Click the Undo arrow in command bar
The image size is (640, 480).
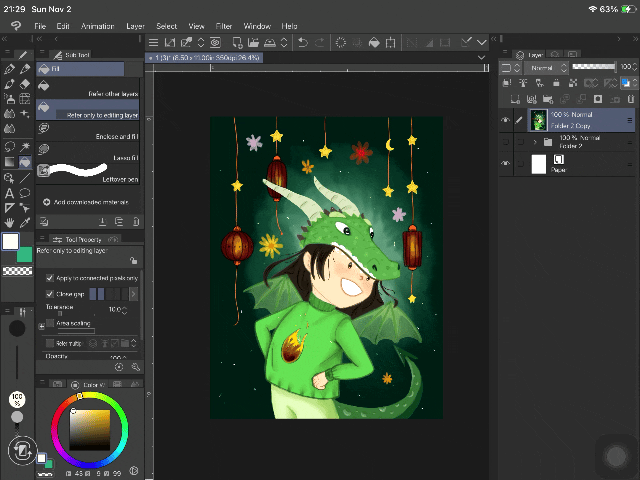[x=302, y=42]
